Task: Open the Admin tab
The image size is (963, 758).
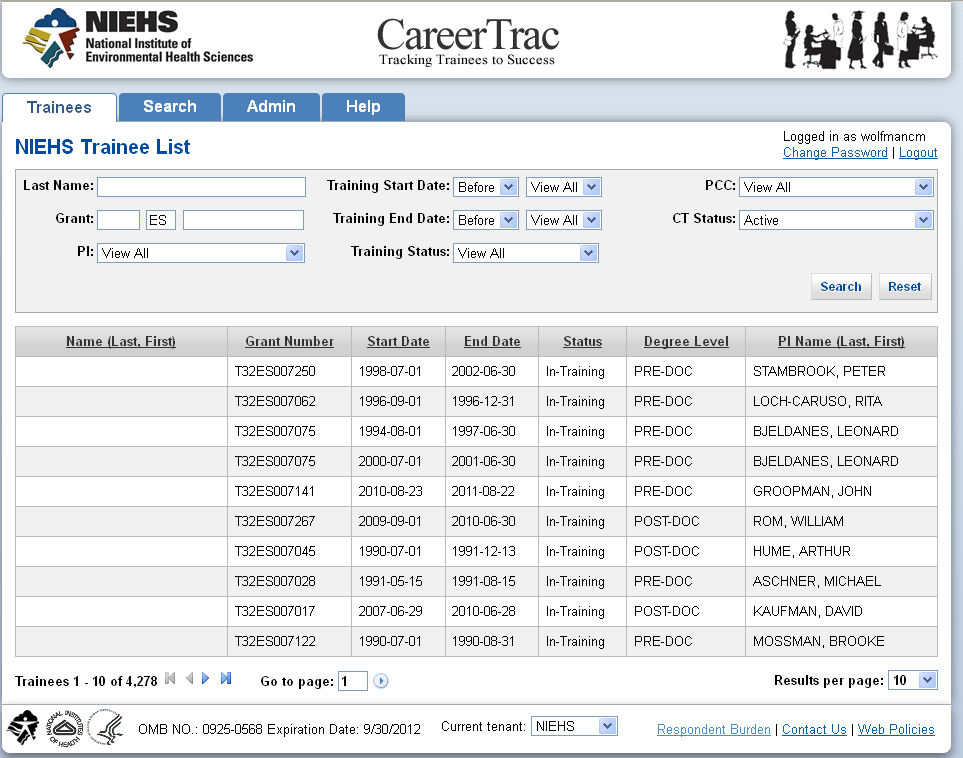Action: tap(271, 107)
